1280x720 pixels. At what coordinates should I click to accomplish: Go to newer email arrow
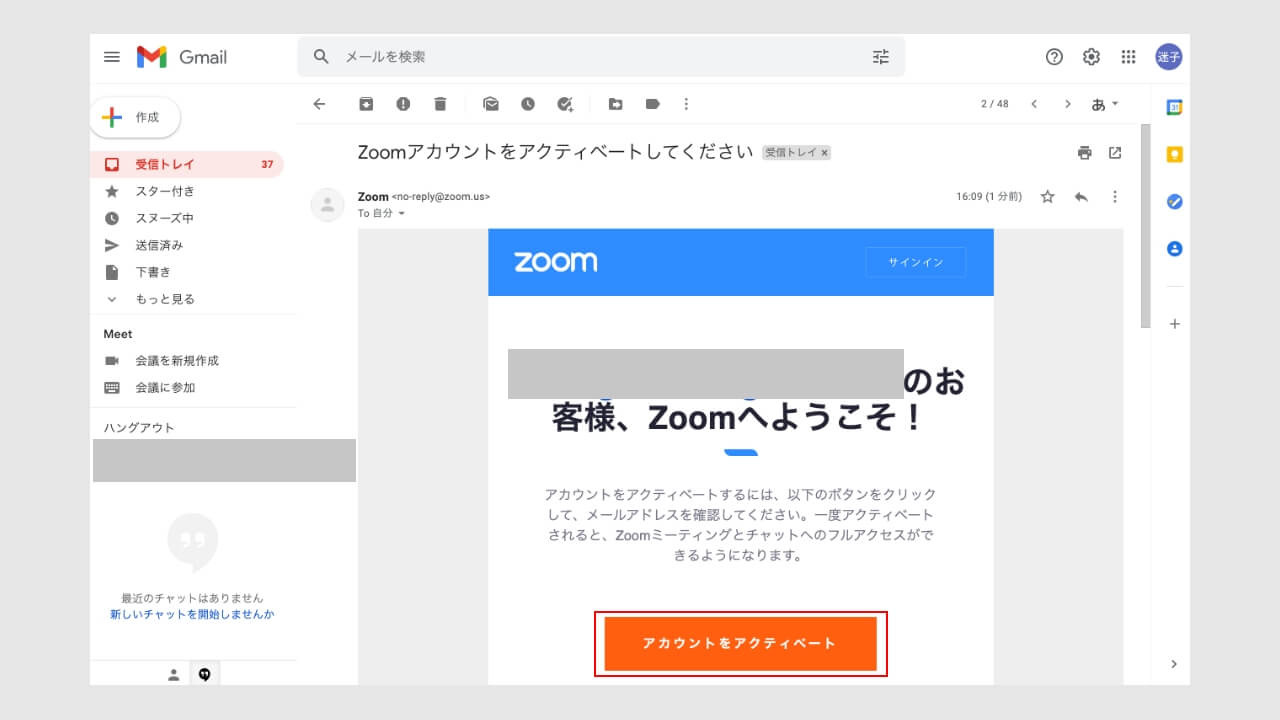click(1034, 104)
